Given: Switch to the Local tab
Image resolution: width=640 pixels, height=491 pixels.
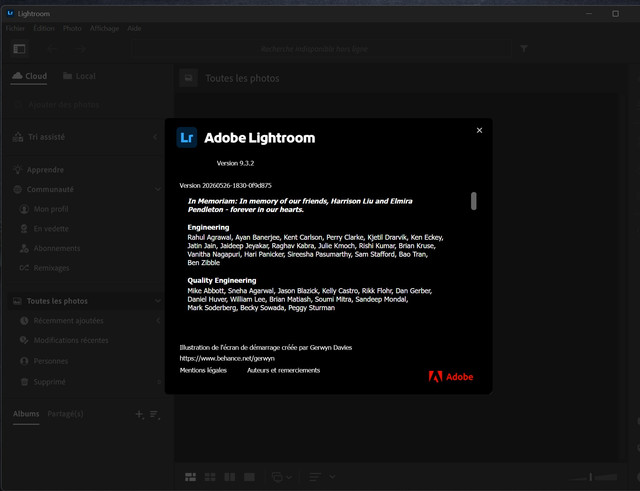Looking at the screenshot, I should tap(80, 76).
